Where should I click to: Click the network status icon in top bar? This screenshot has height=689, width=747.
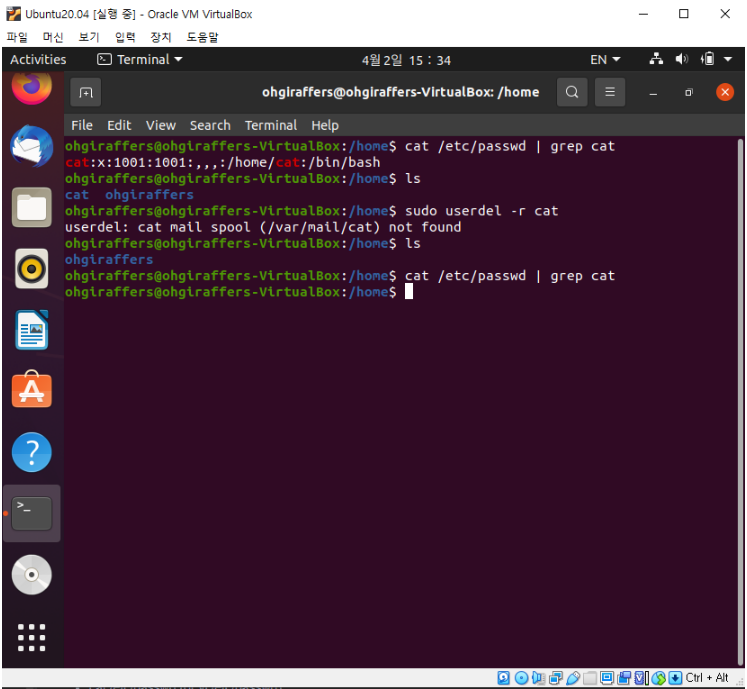pos(656,59)
